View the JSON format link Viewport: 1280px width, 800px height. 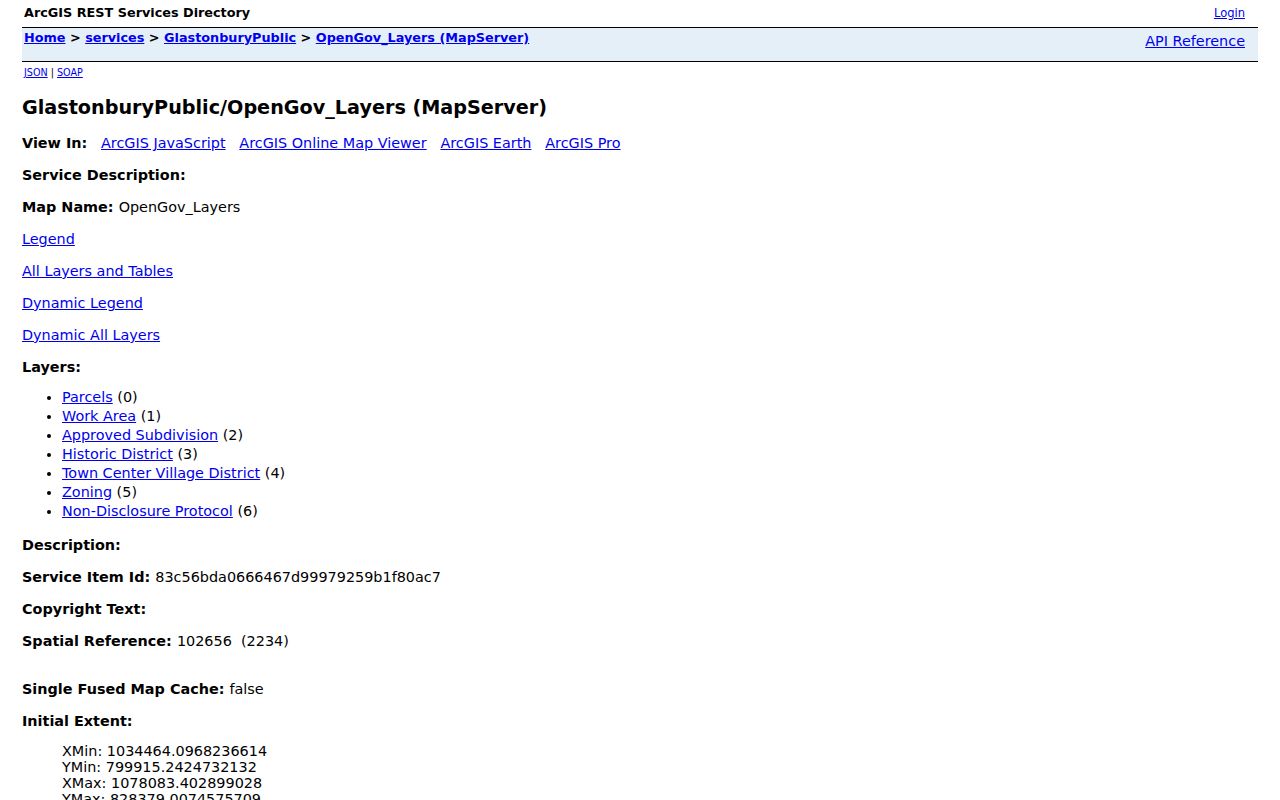tap(35, 72)
